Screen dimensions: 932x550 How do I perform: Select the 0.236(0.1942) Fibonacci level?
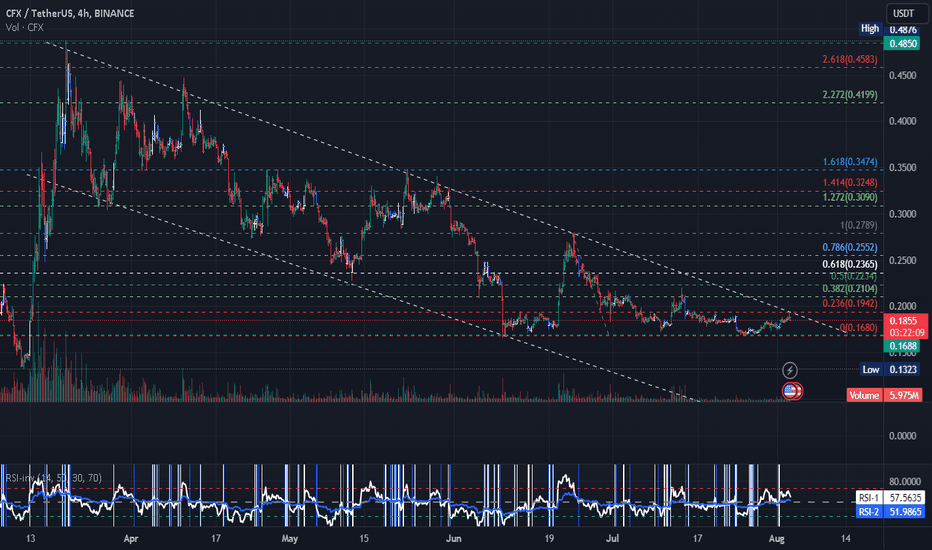(x=850, y=304)
